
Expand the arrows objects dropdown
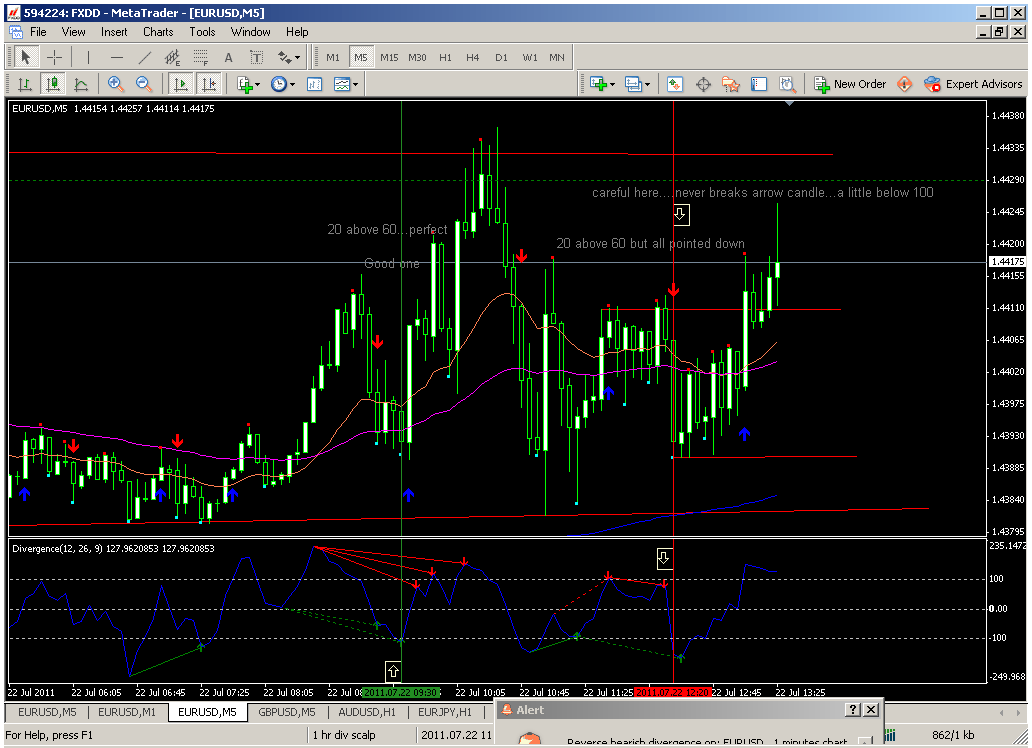point(289,57)
